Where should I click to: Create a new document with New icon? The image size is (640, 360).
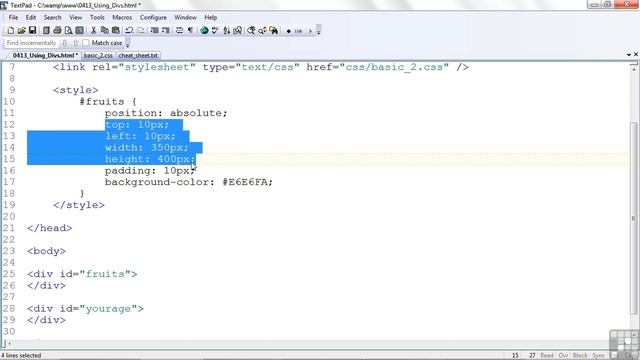pos(10,31)
